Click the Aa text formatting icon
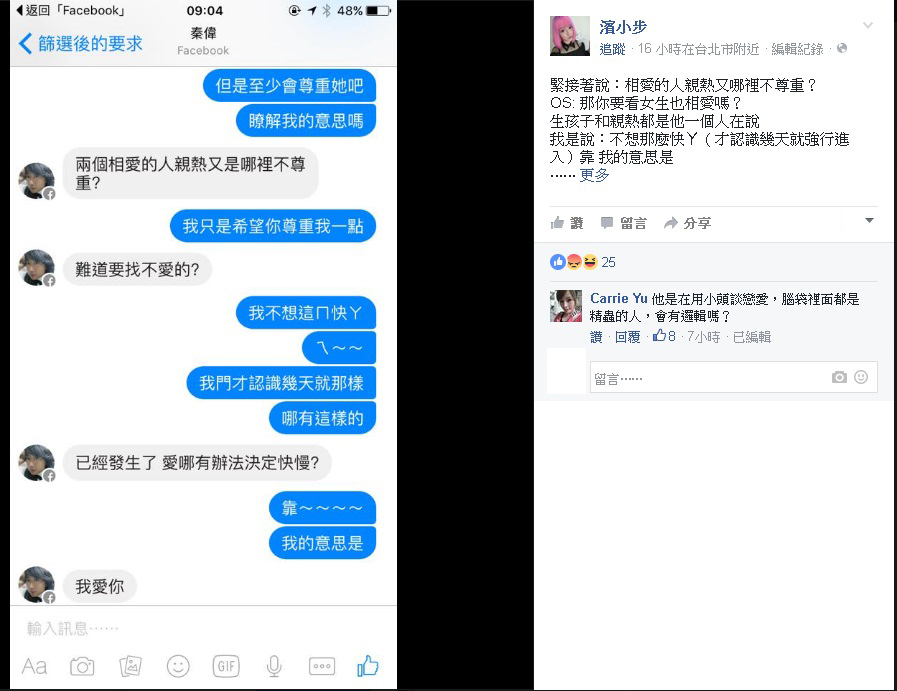This screenshot has height=691, width=897. (x=34, y=666)
